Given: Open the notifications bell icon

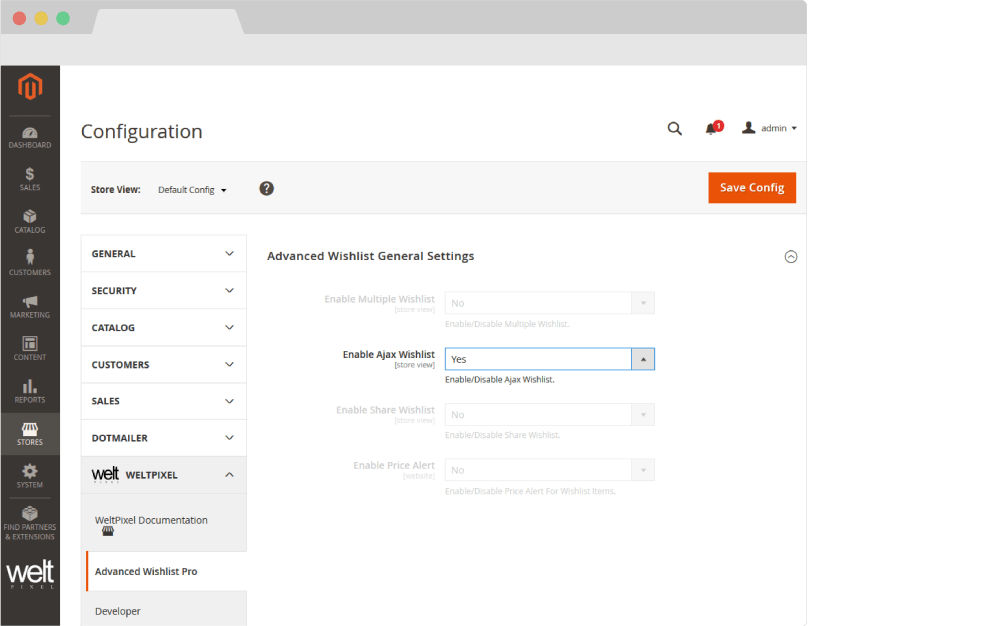Looking at the screenshot, I should tap(711, 129).
